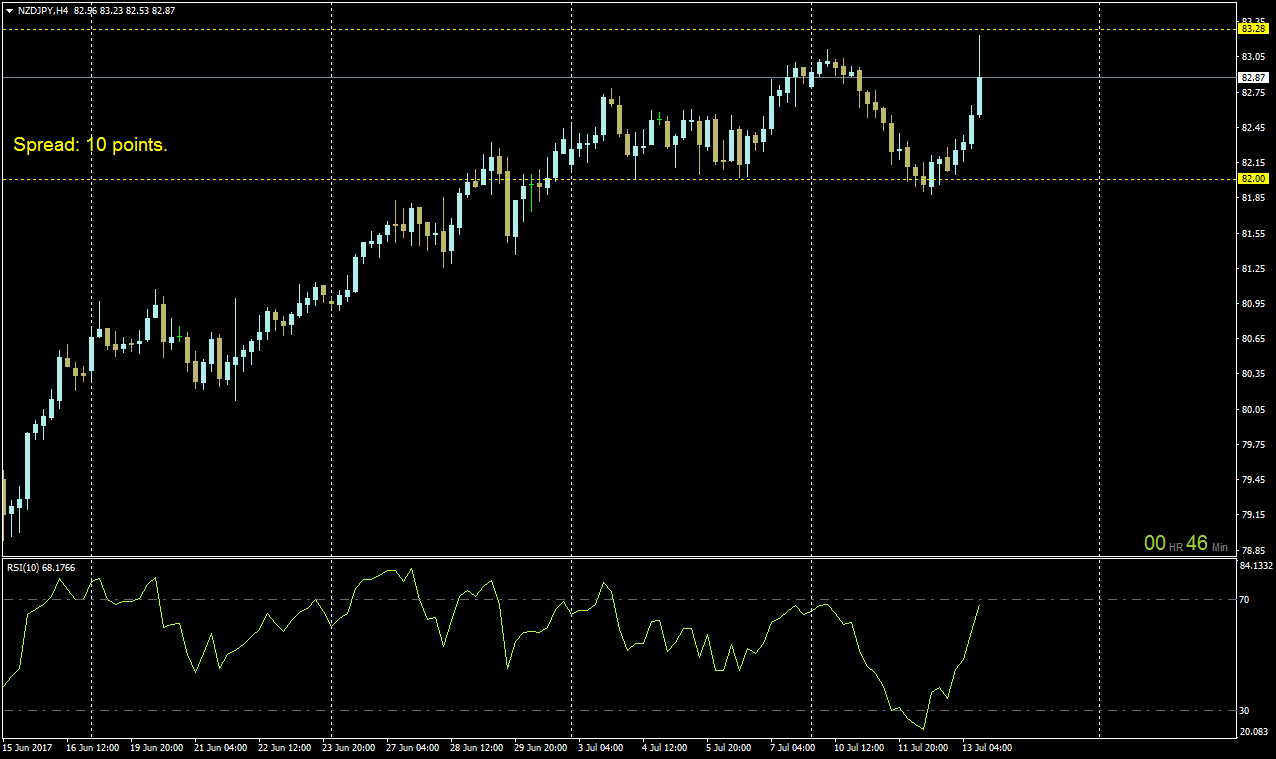This screenshot has width=1276, height=759.
Task: Click the 19 Jun 20:00 time label
Action: pos(157,747)
